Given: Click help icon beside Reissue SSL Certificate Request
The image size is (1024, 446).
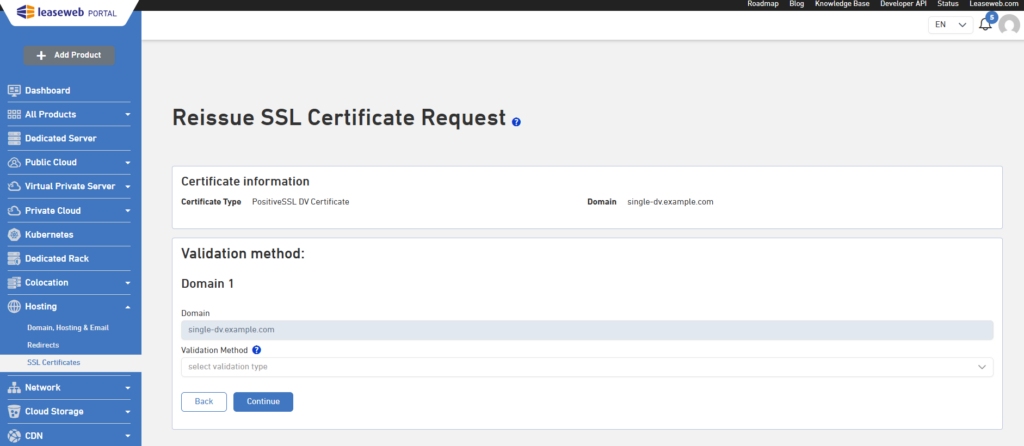Looking at the screenshot, I should point(517,122).
